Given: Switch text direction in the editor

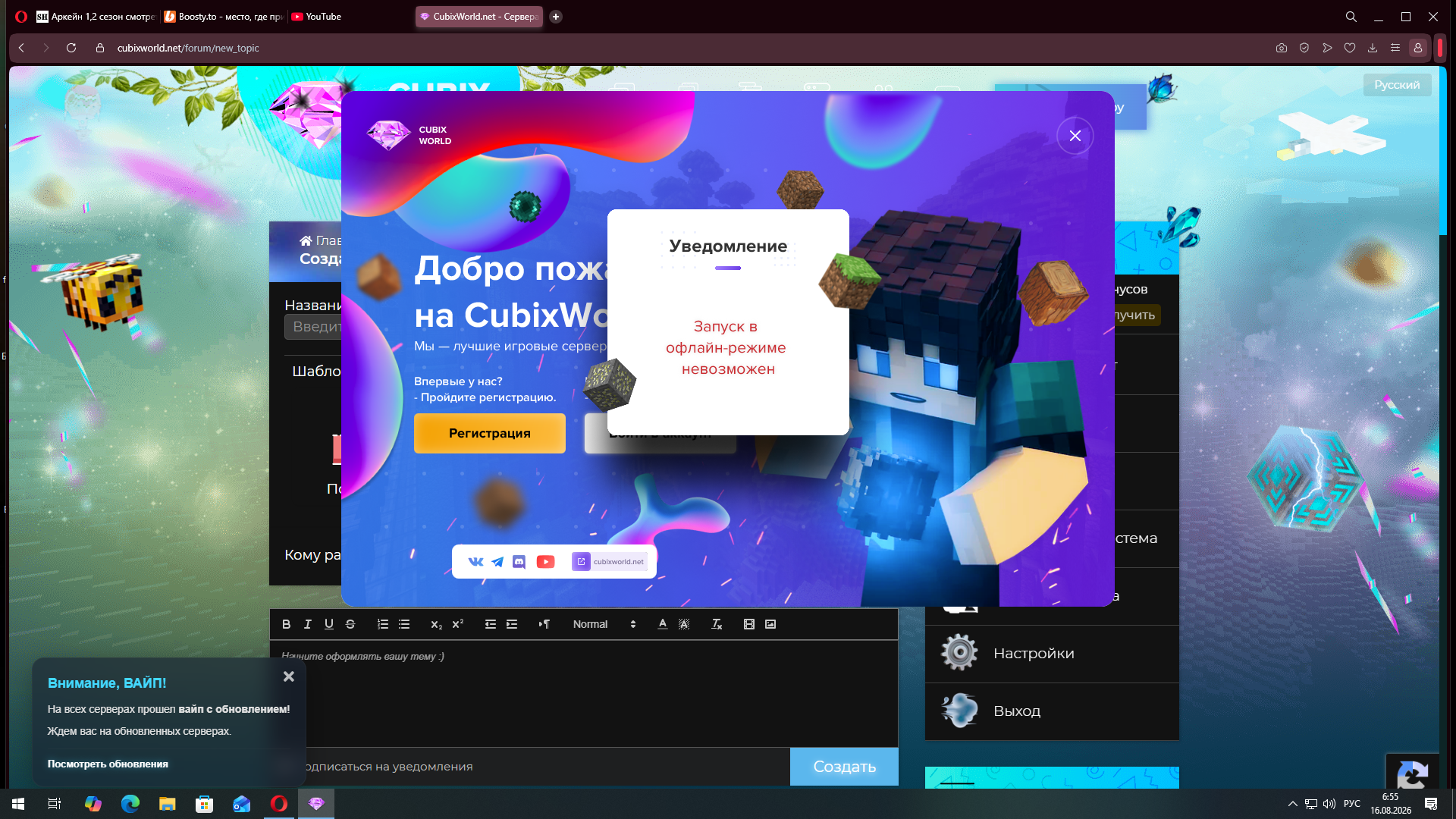Looking at the screenshot, I should [544, 624].
